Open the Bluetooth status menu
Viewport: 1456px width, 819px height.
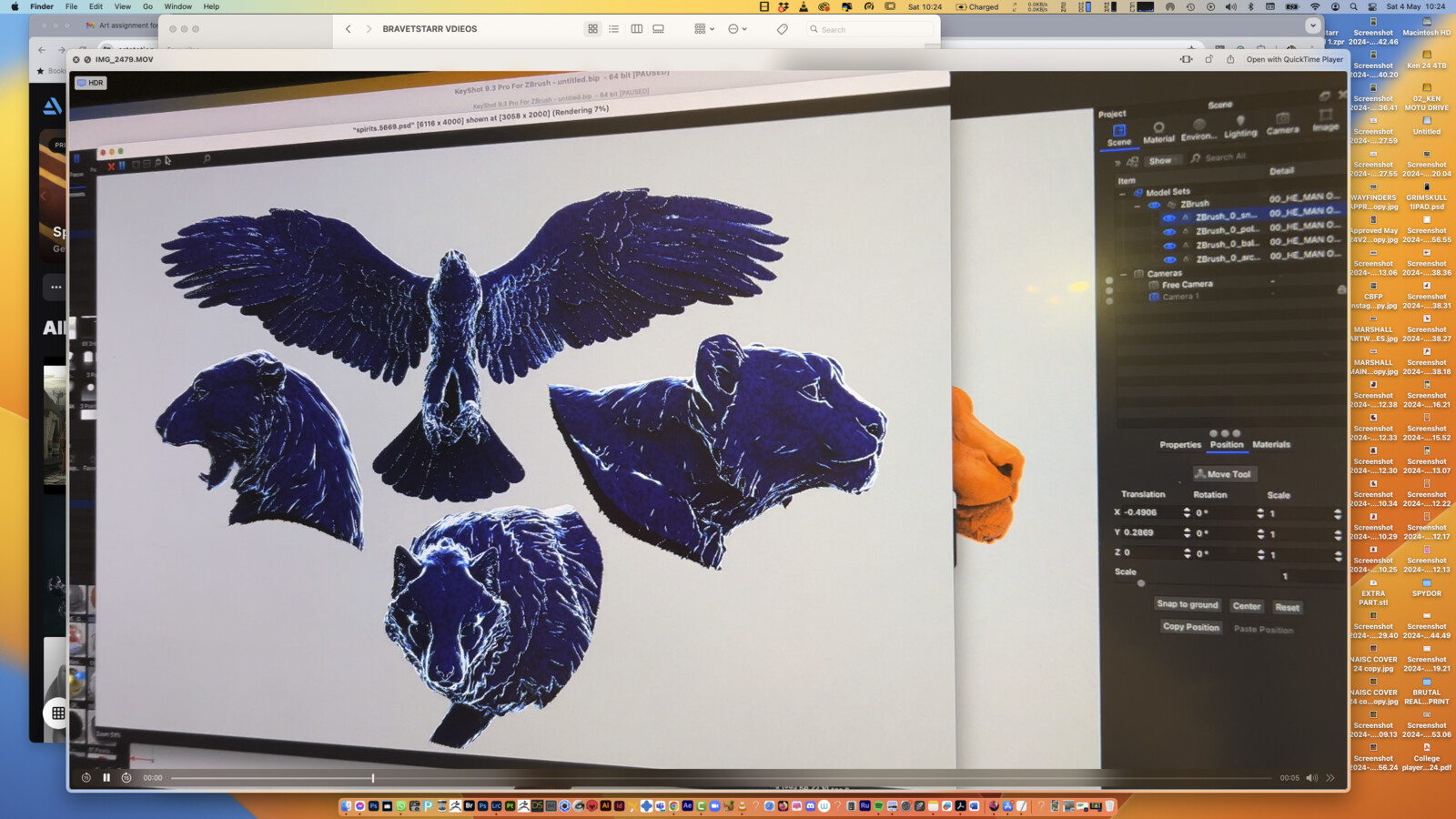[1250, 6]
